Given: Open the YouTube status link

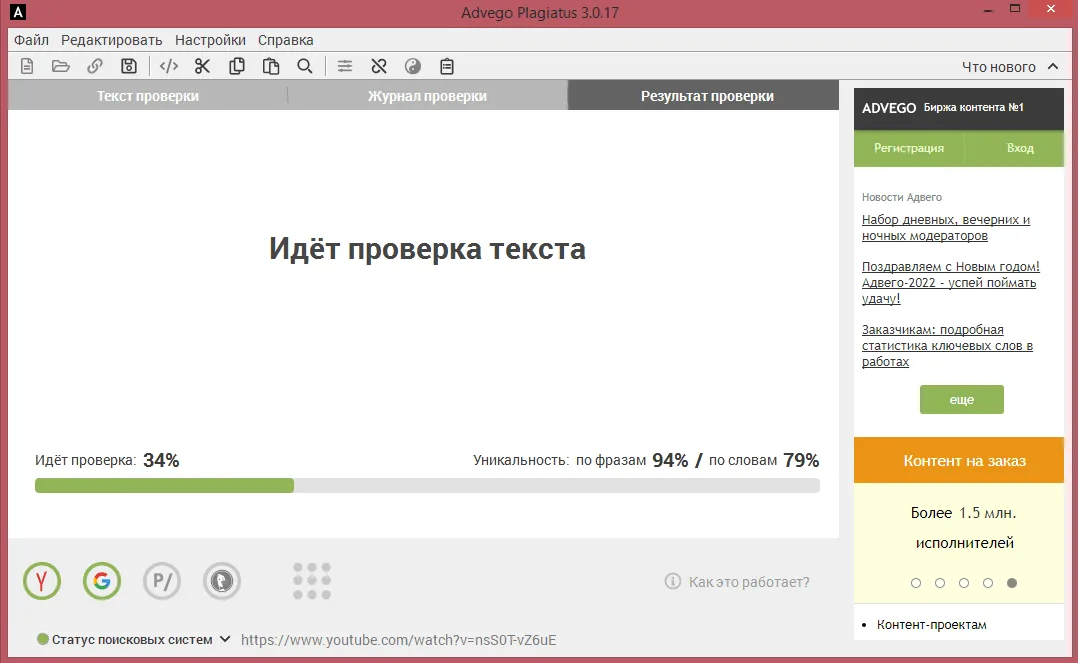Looking at the screenshot, I should coord(396,640).
